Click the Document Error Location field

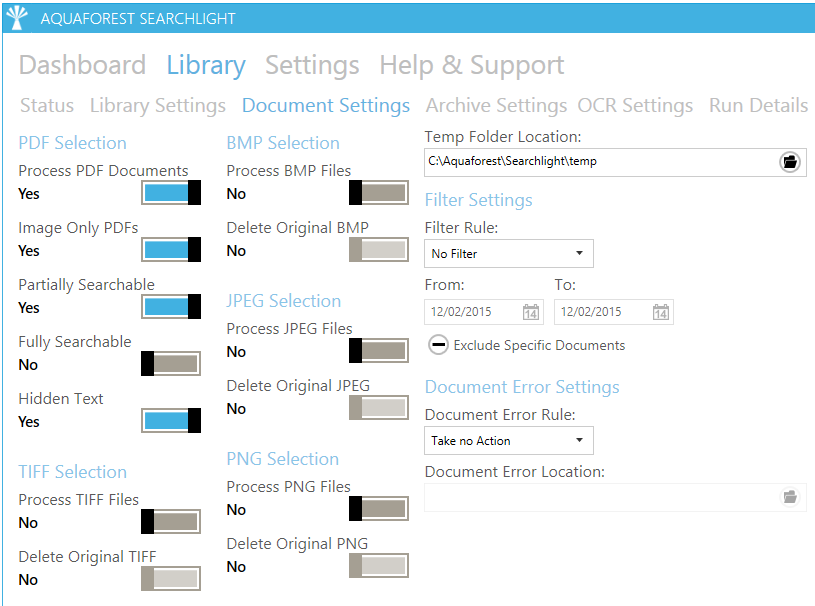(x=615, y=497)
